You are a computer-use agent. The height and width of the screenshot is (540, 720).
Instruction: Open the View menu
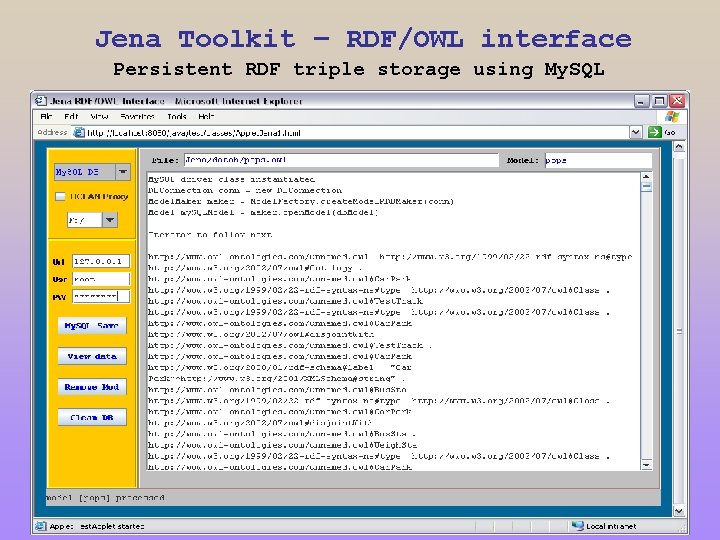(x=99, y=117)
